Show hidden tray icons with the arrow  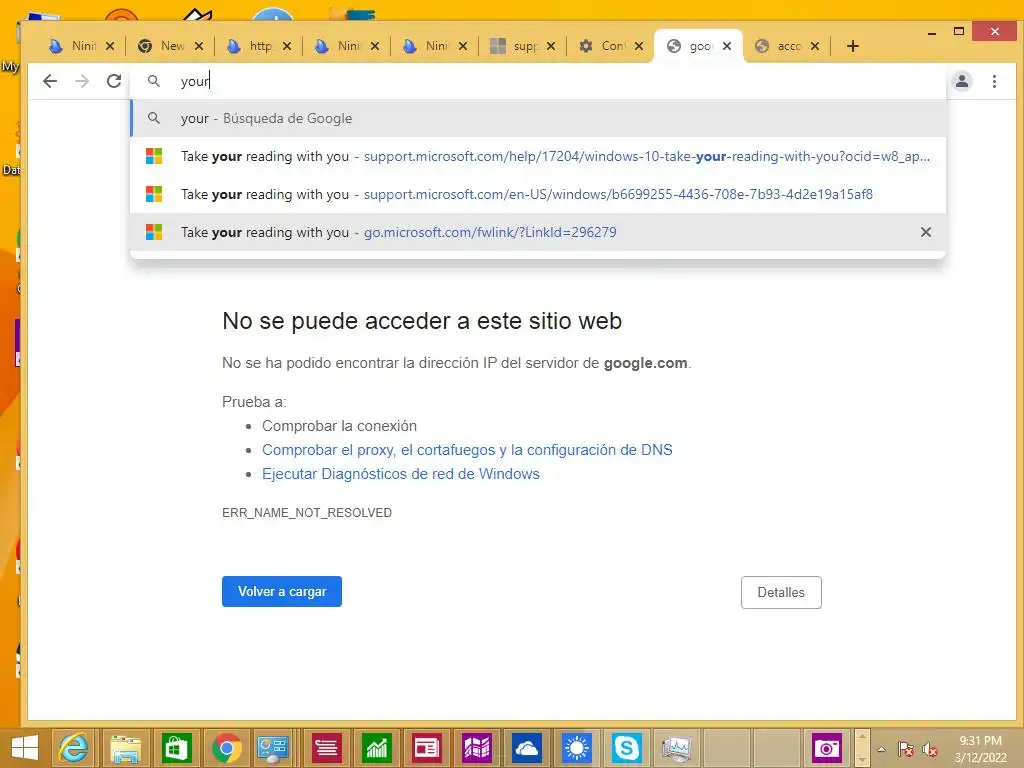882,749
